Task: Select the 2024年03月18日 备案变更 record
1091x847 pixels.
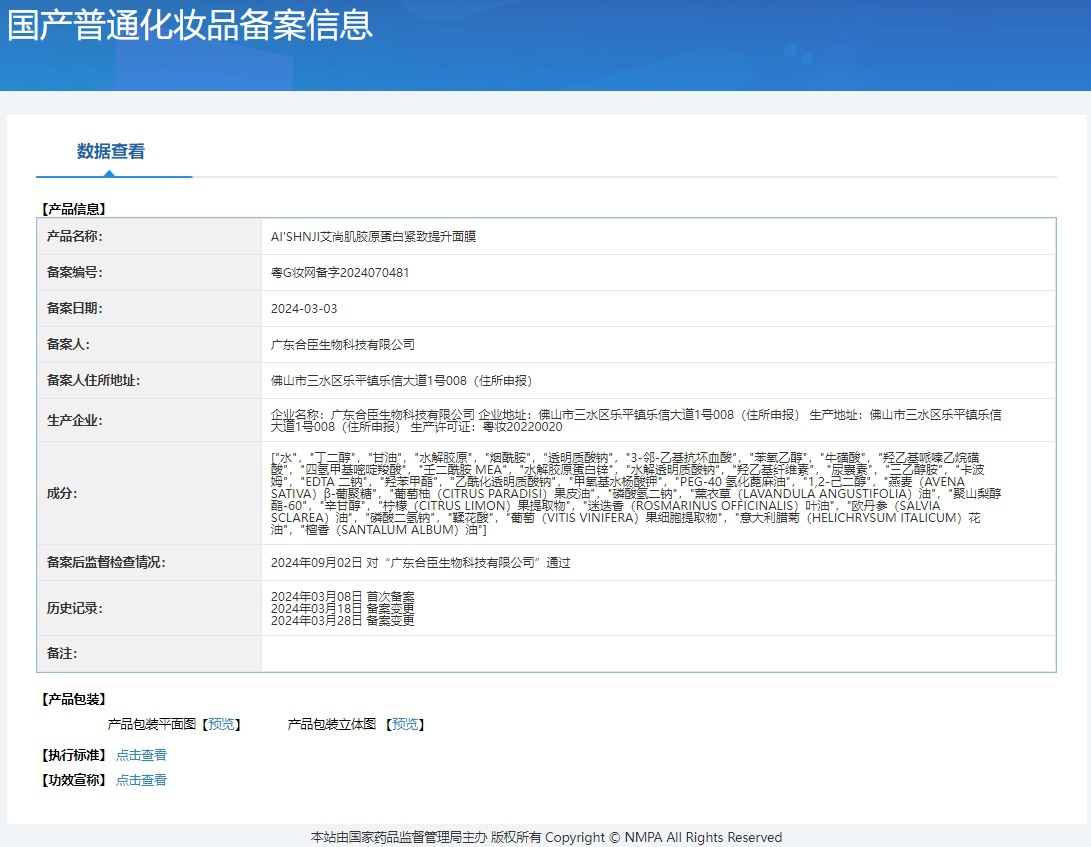Action: (x=342, y=608)
